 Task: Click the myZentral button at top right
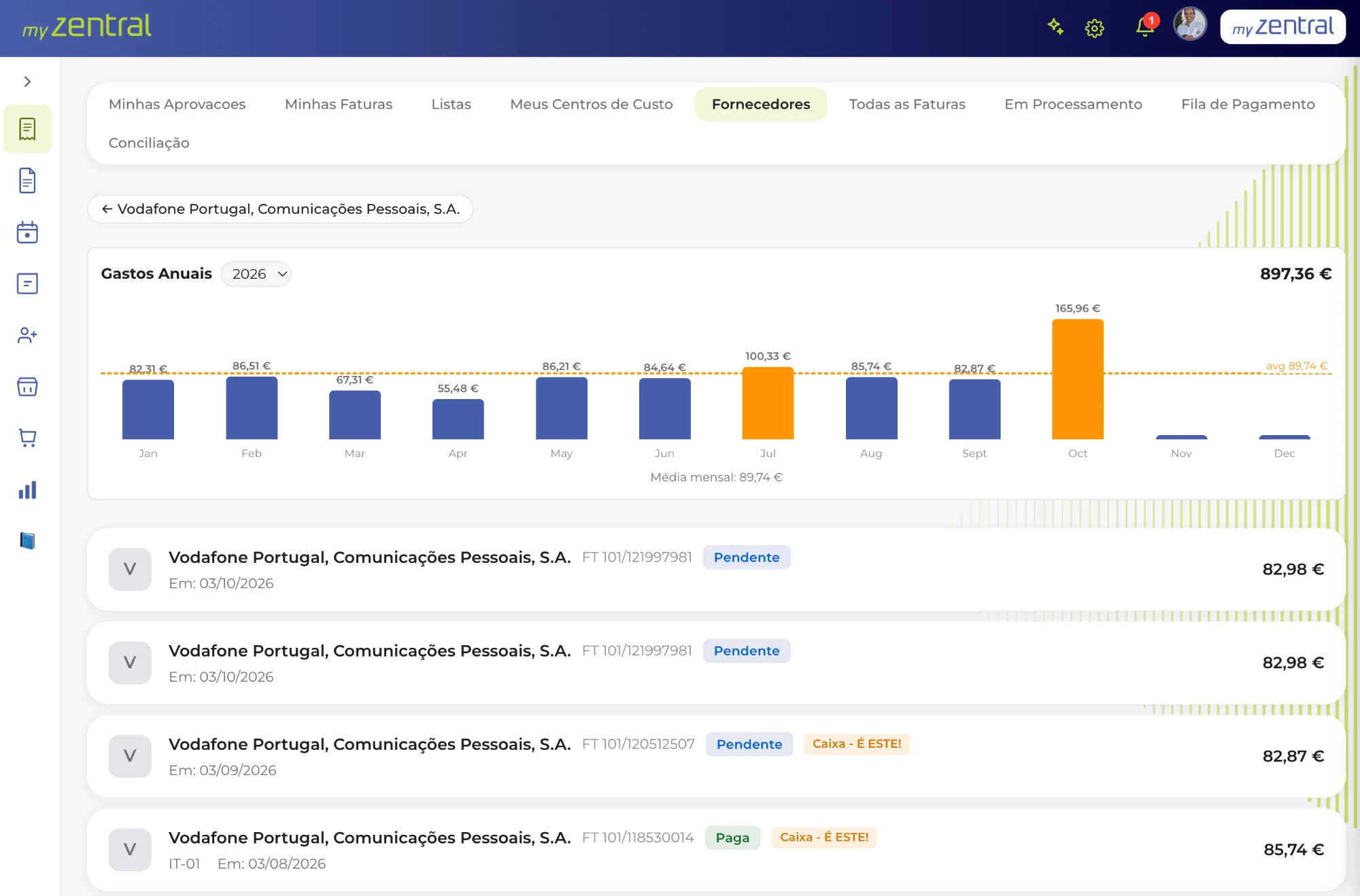point(1282,27)
